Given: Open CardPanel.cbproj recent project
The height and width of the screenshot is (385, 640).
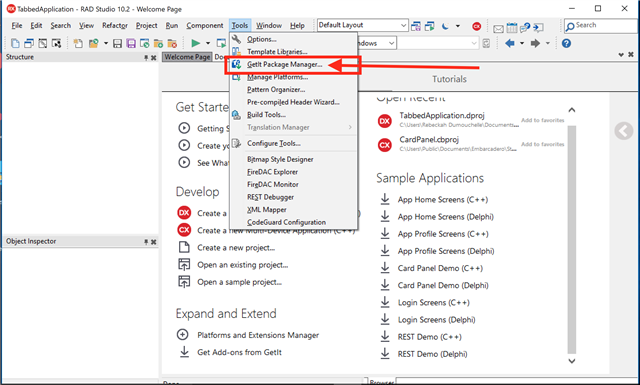Looking at the screenshot, I should [x=429, y=140].
